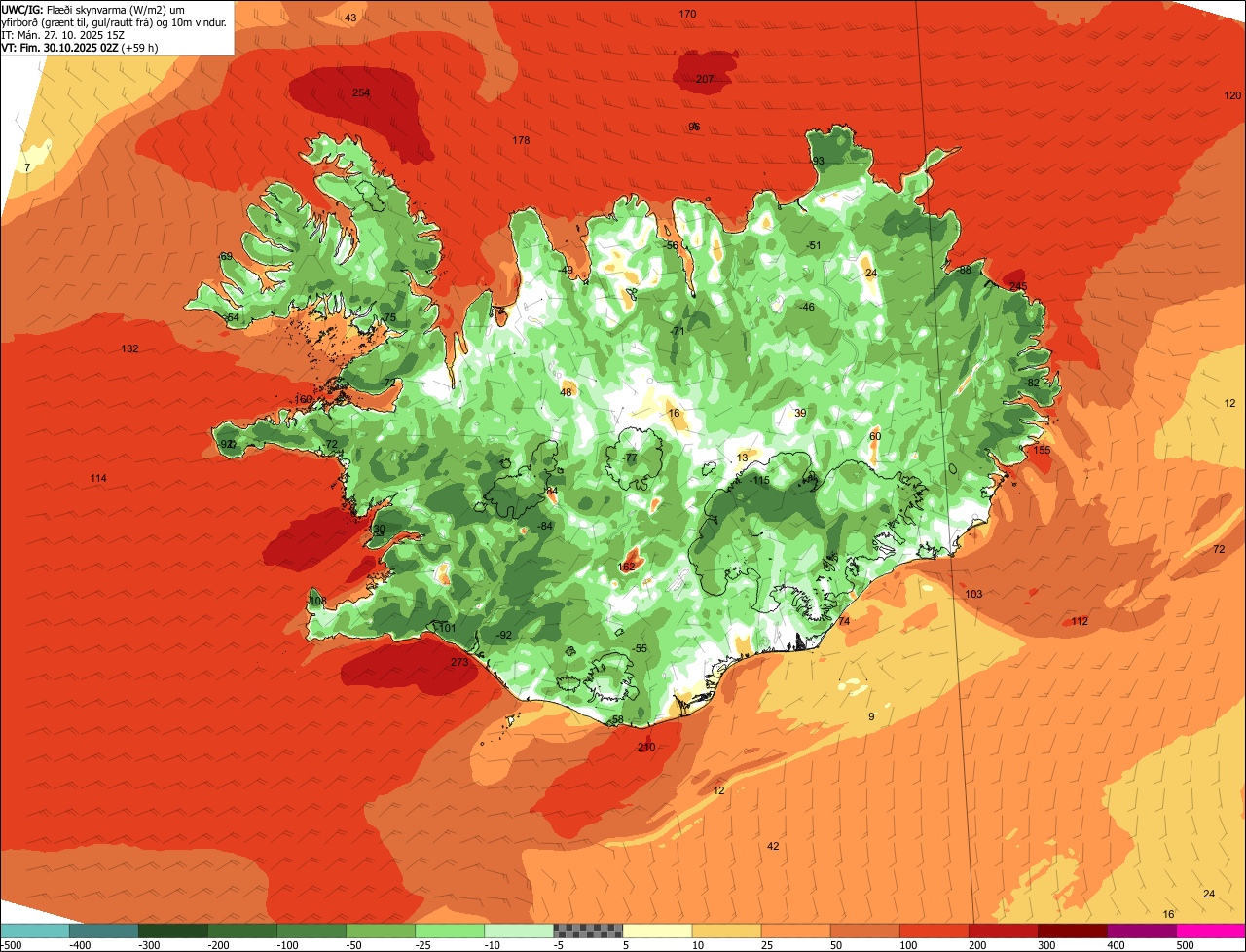Click the magenta swatch right of 500
Image resolution: width=1246 pixels, height=952 pixels.
1211,931
